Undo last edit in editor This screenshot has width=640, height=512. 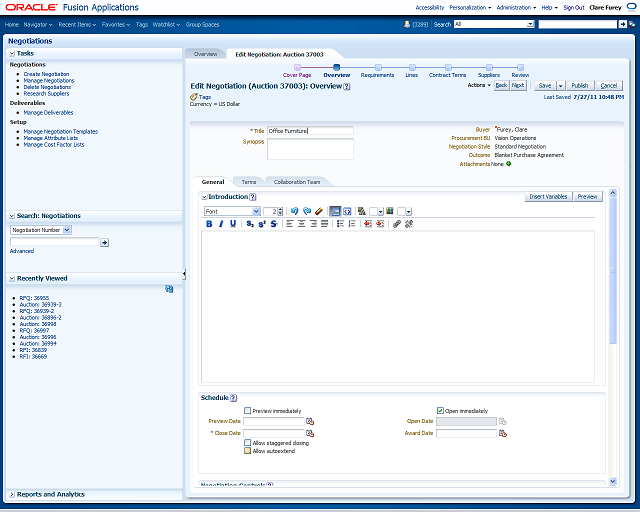pos(295,211)
